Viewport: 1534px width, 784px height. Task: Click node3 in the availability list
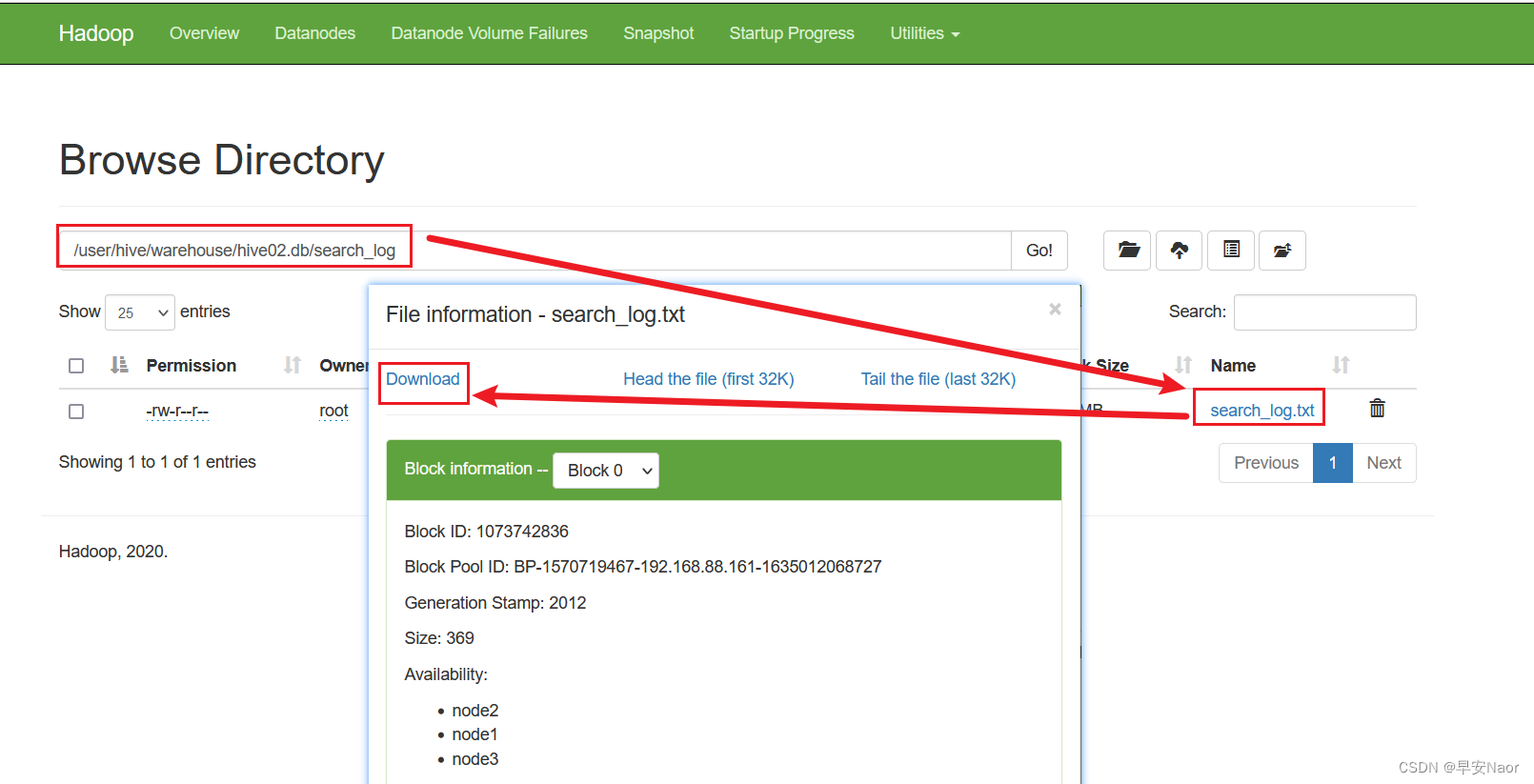475,759
